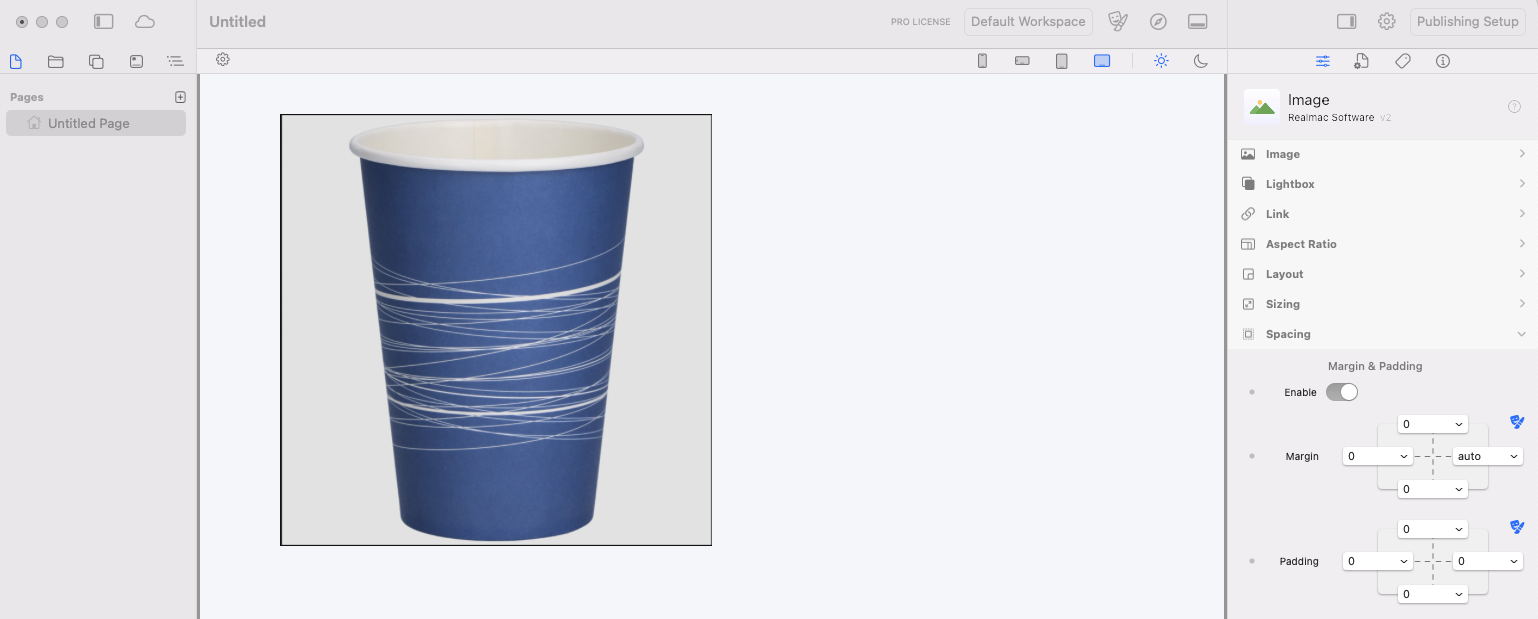Switch to the Pages sidebar tab icon
This screenshot has height=619, width=1538.
pos(16,61)
